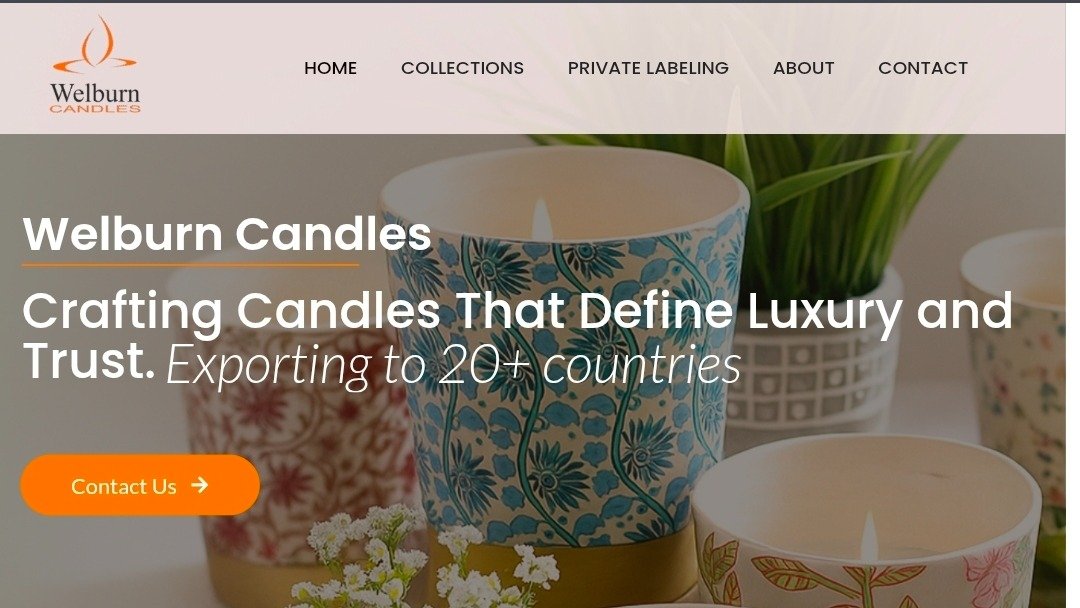Click the arrow icon inside Contact Us

(200, 485)
